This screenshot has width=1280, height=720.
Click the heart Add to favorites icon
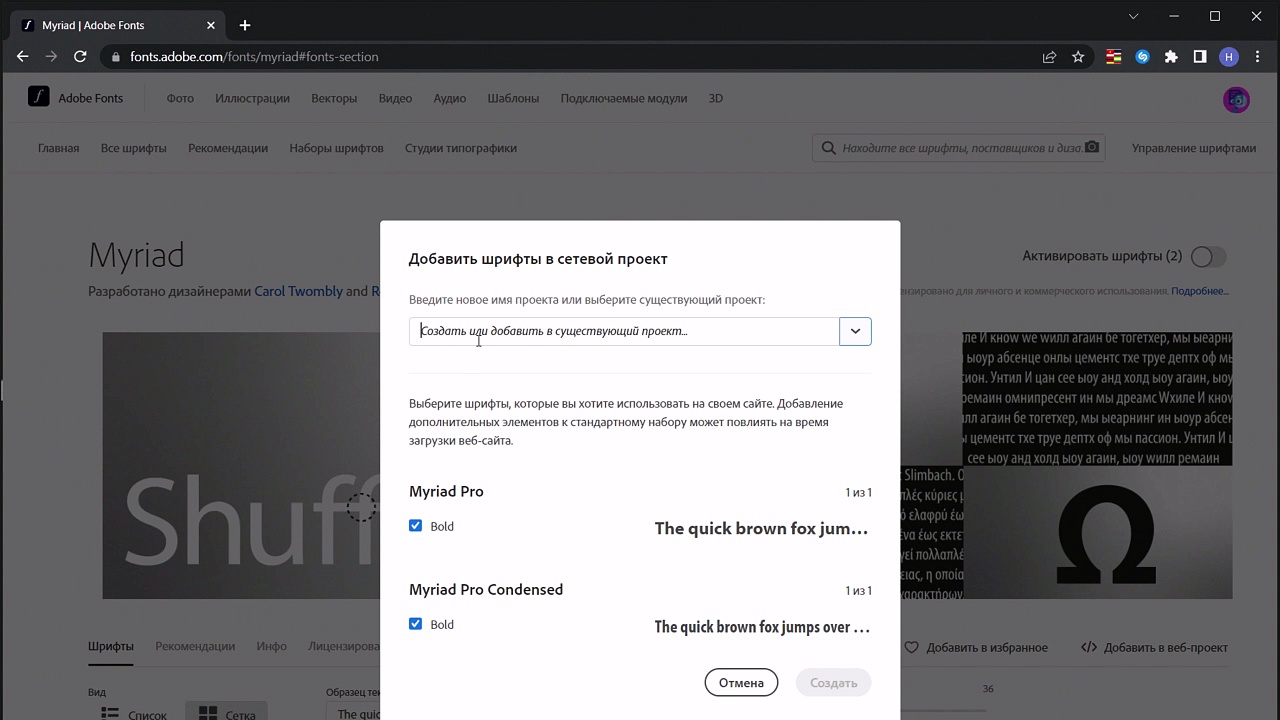911,647
